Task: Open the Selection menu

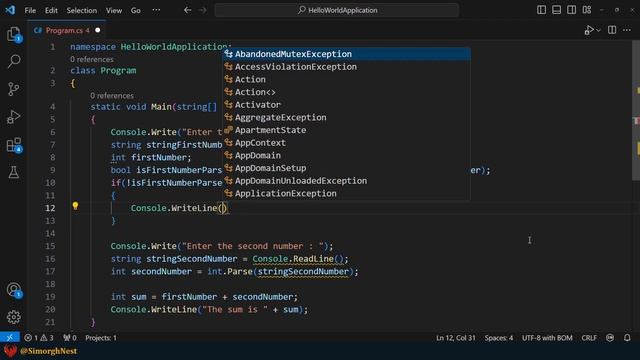Action: [82, 10]
